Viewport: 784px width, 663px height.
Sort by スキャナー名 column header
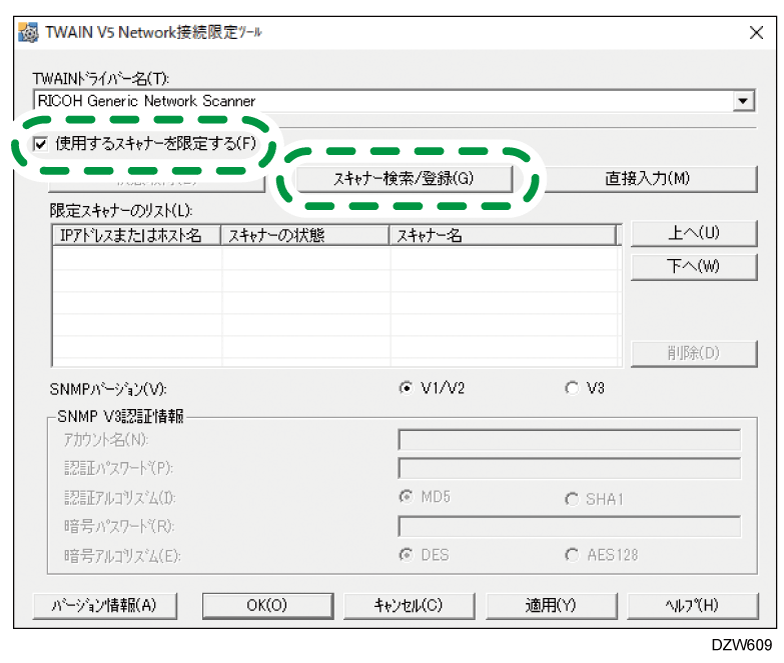tap(500, 235)
